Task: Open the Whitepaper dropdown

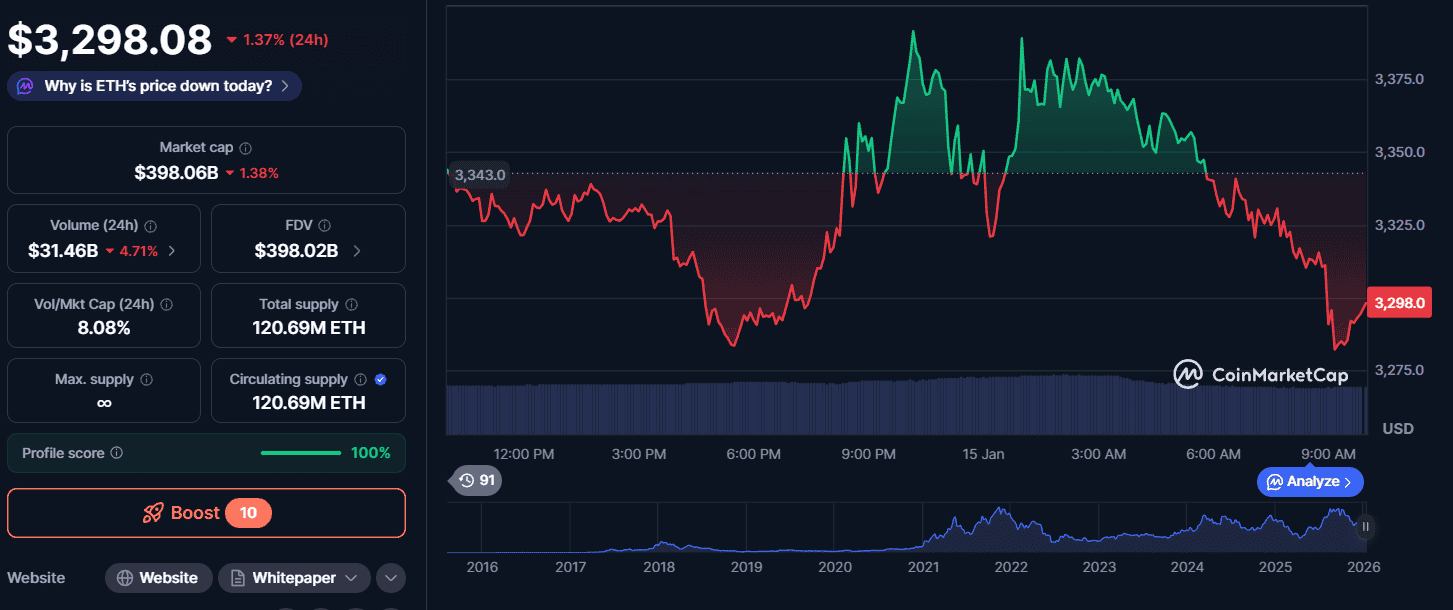Action: coord(294,578)
